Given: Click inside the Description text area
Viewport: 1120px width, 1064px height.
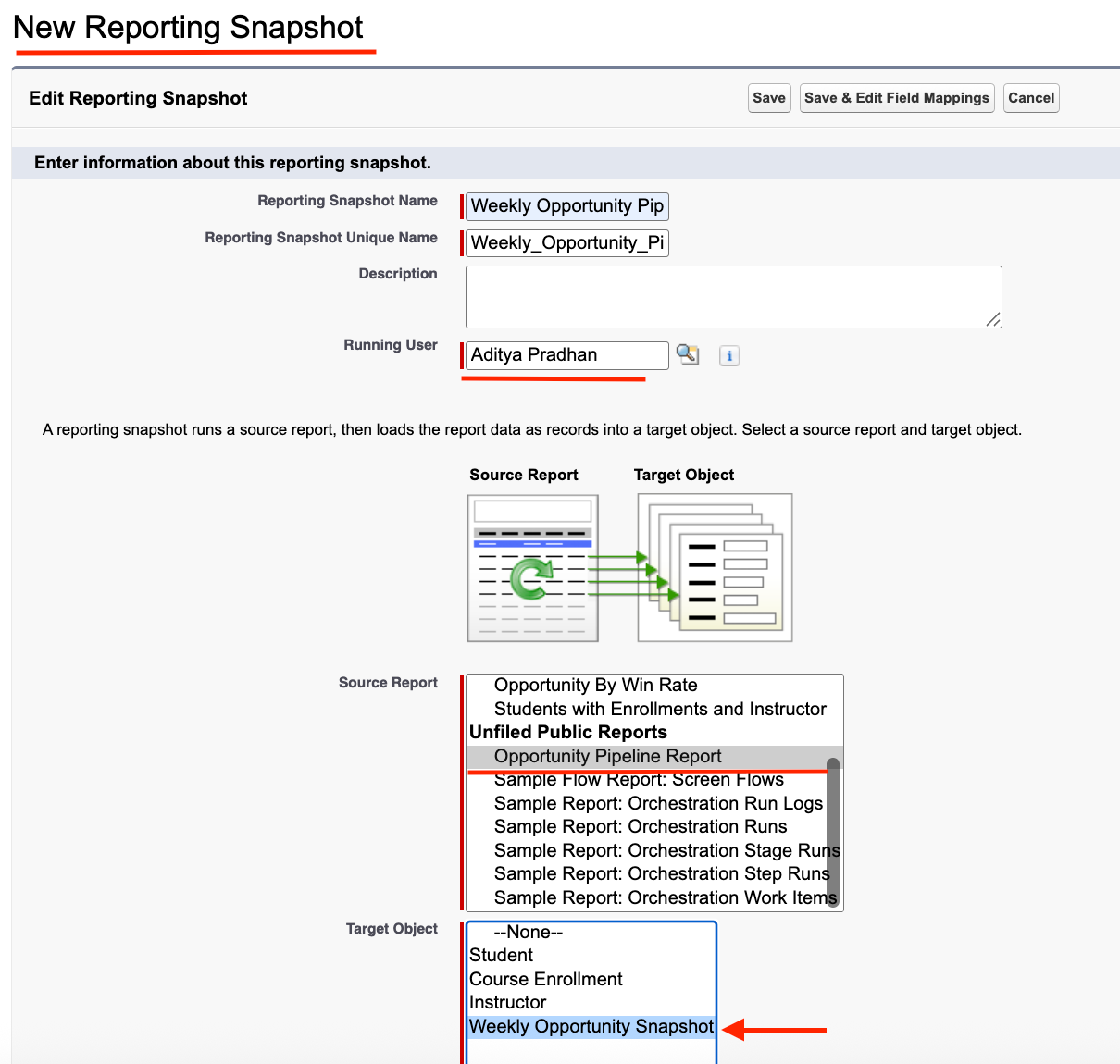Looking at the screenshot, I should pyautogui.click(x=733, y=296).
